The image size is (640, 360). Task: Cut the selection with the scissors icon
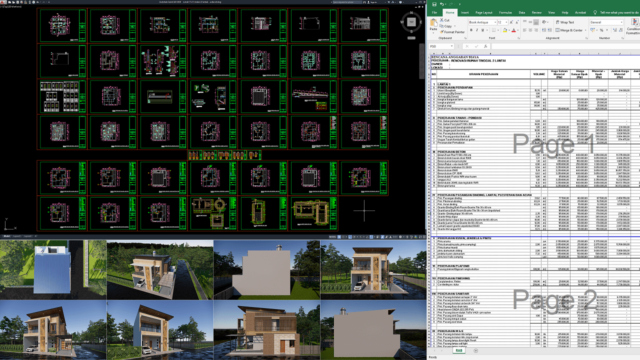442,20
